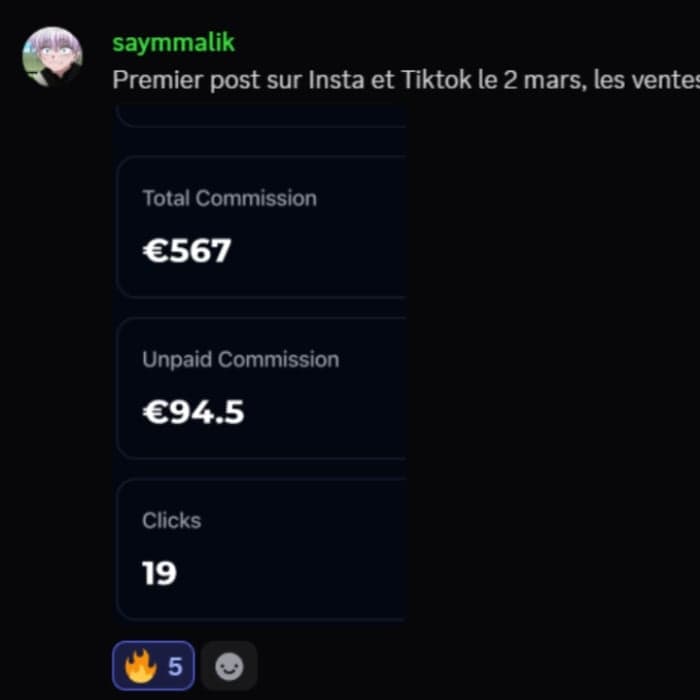Click the fire reaction count 5

(175, 667)
